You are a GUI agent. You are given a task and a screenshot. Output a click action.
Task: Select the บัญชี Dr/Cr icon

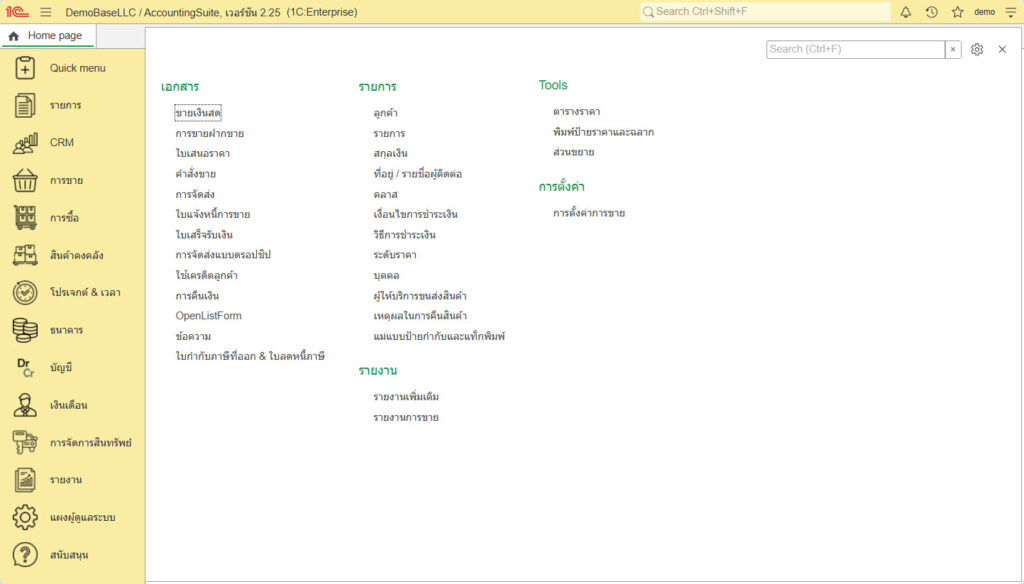[x=25, y=367]
